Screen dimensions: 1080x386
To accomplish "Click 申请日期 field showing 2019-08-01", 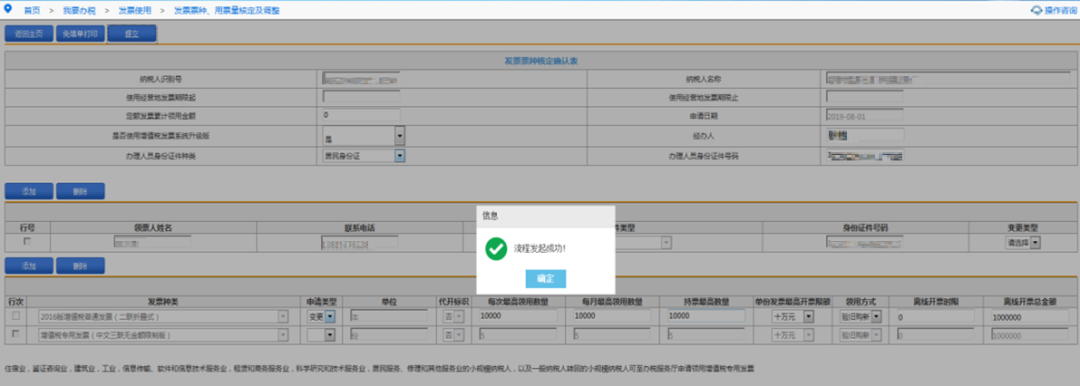I will click(864, 116).
